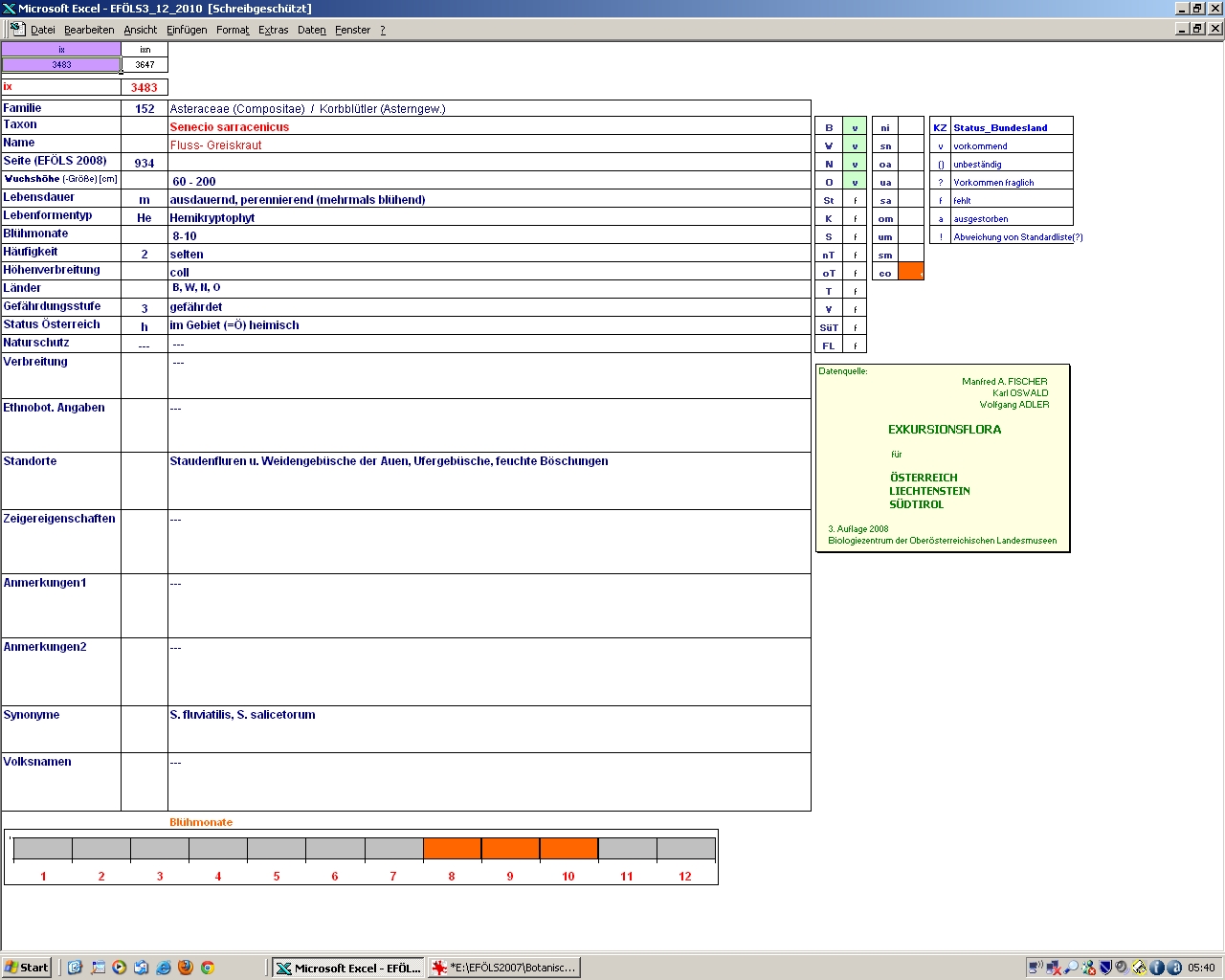This screenshot has width=1225, height=980.
Task: Open the Format menu
Action: 233,30
